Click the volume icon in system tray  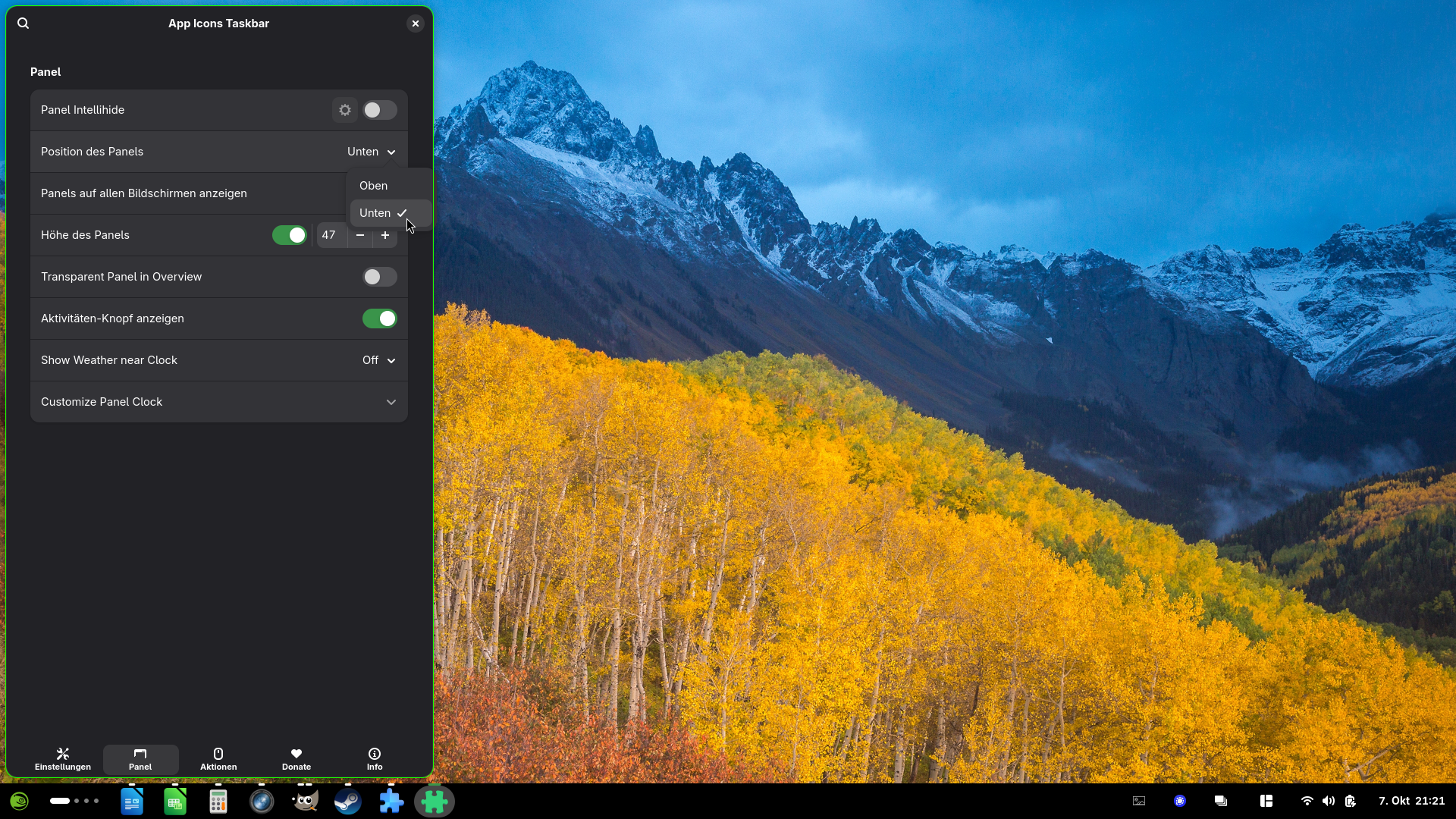1329,801
